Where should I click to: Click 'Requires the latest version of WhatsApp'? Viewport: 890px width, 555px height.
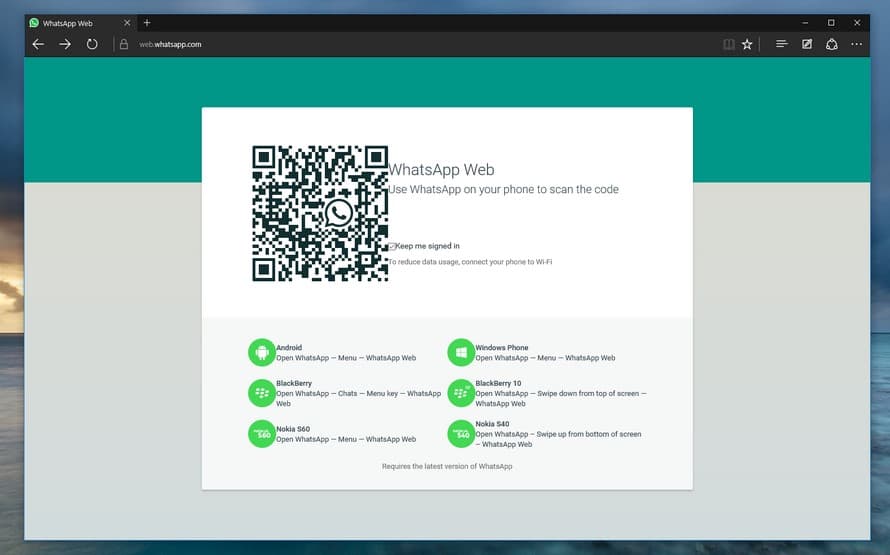(447, 466)
